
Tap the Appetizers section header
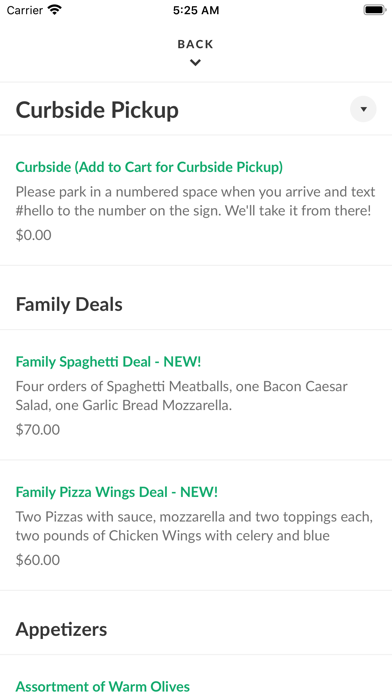tap(61, 629)
